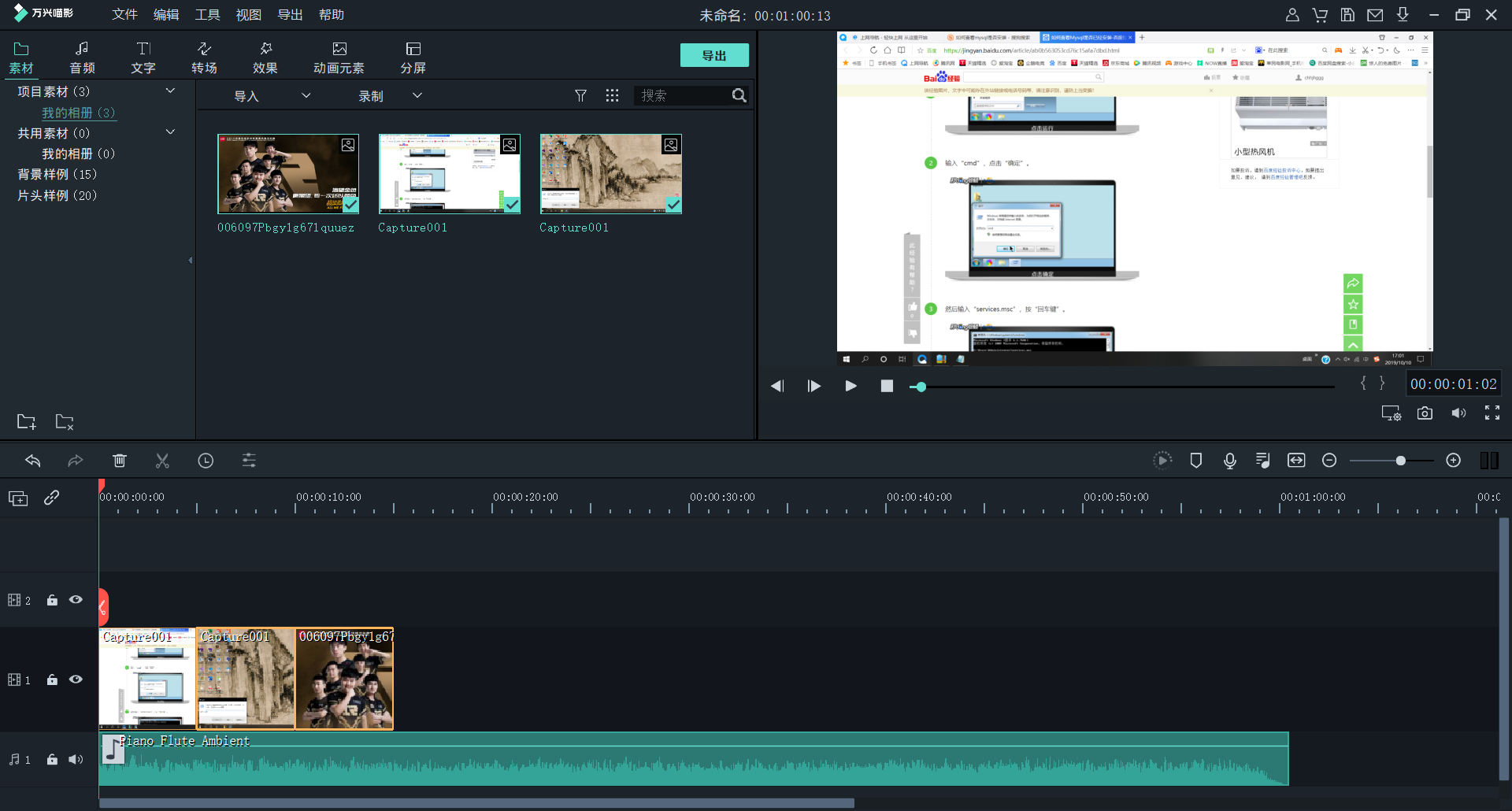Mute audio track 1 speaker icon
The image size is (1512, 811).
pos(76,760)
